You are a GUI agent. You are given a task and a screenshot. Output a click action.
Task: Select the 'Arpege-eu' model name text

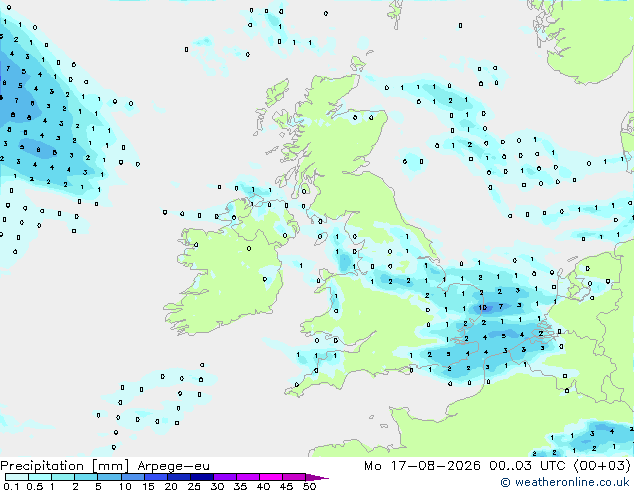173,467
